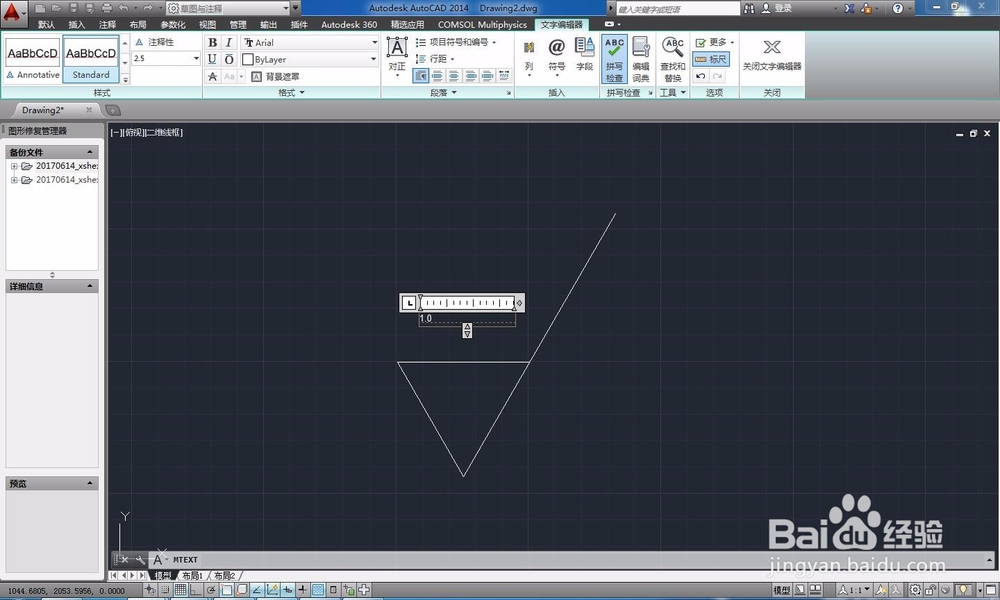Open 项目符号和编号 bullets and numbering menu
The width and height of the screenshot is (1000, 600).
[455, 42]
